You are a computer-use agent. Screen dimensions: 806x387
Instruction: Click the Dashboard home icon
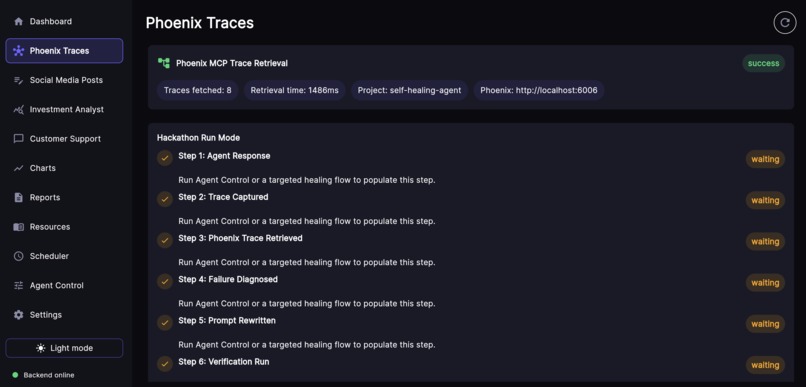(x=19, y=22)
